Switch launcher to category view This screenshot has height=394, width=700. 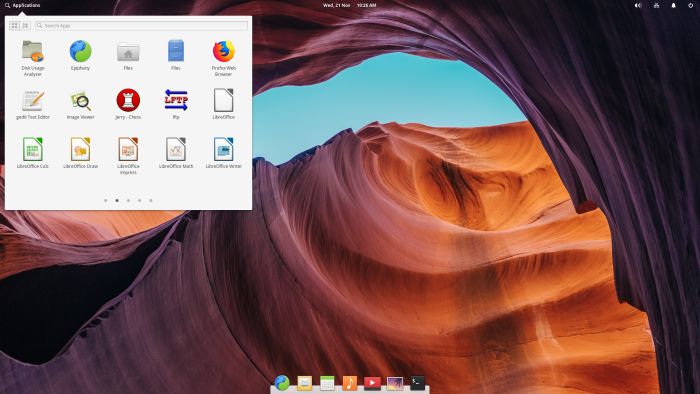25,26
